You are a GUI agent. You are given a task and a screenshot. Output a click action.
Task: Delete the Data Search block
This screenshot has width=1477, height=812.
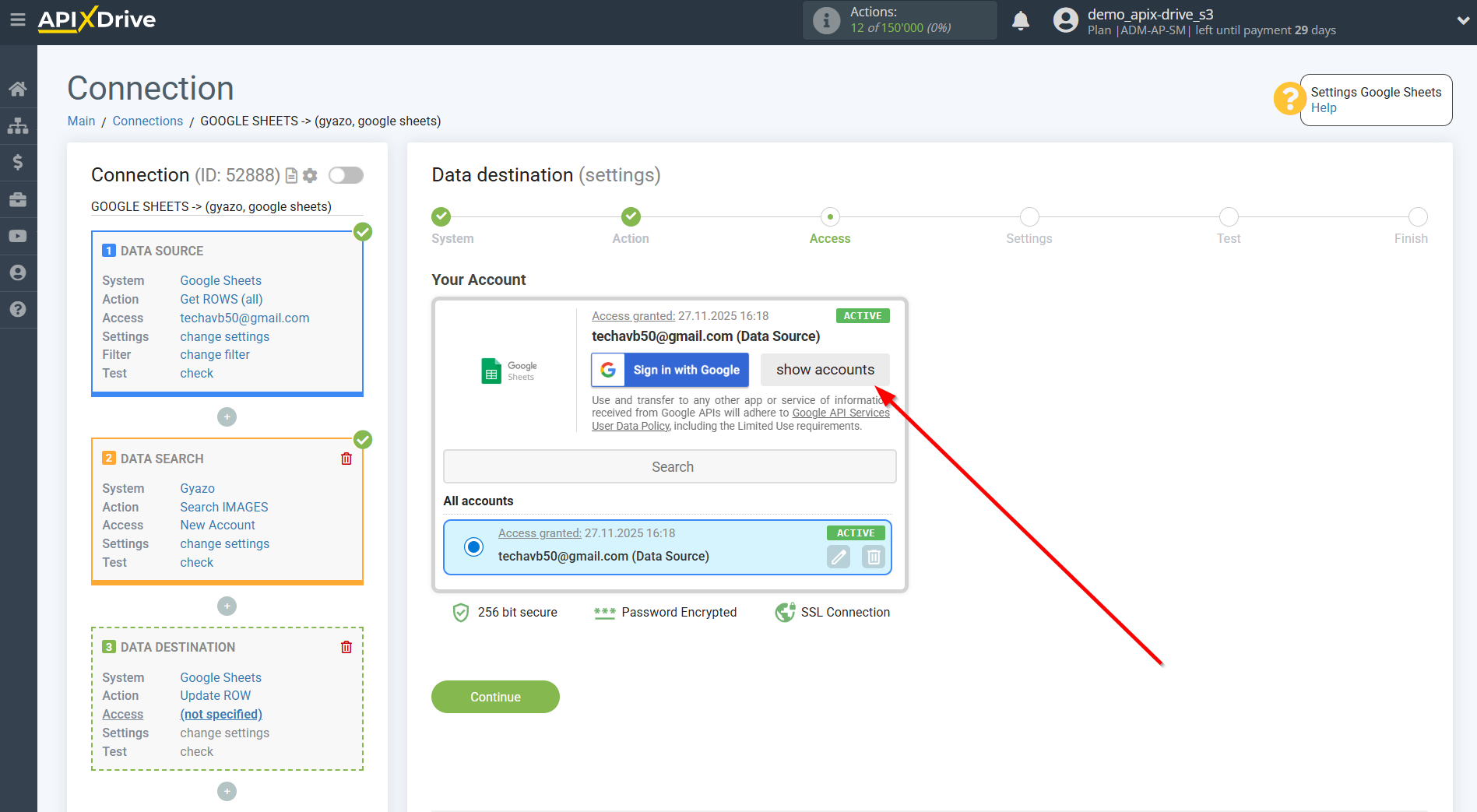point(346,459)
